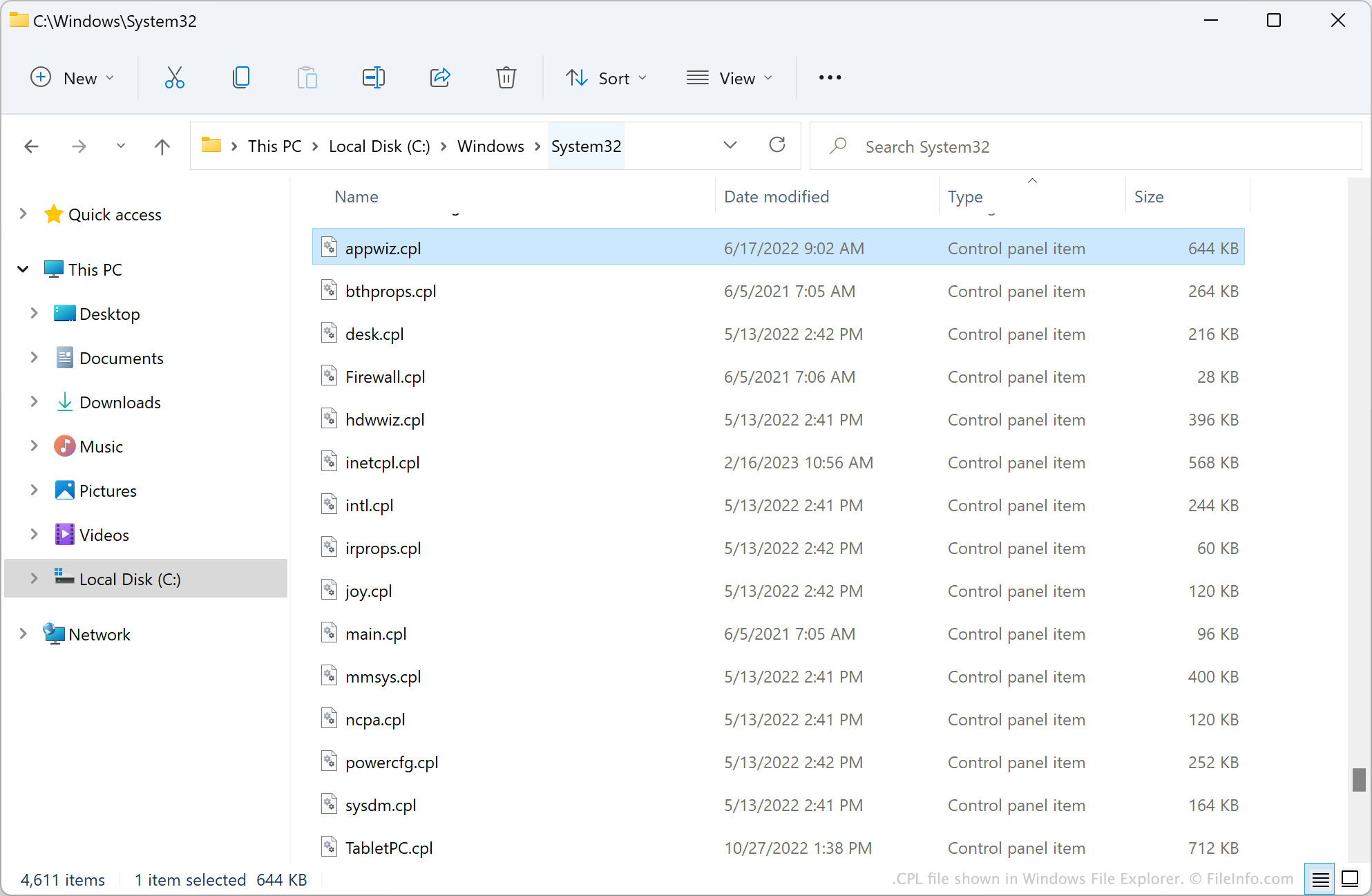Expand the Local Disk (C:) tree node

tap(34, 579)
